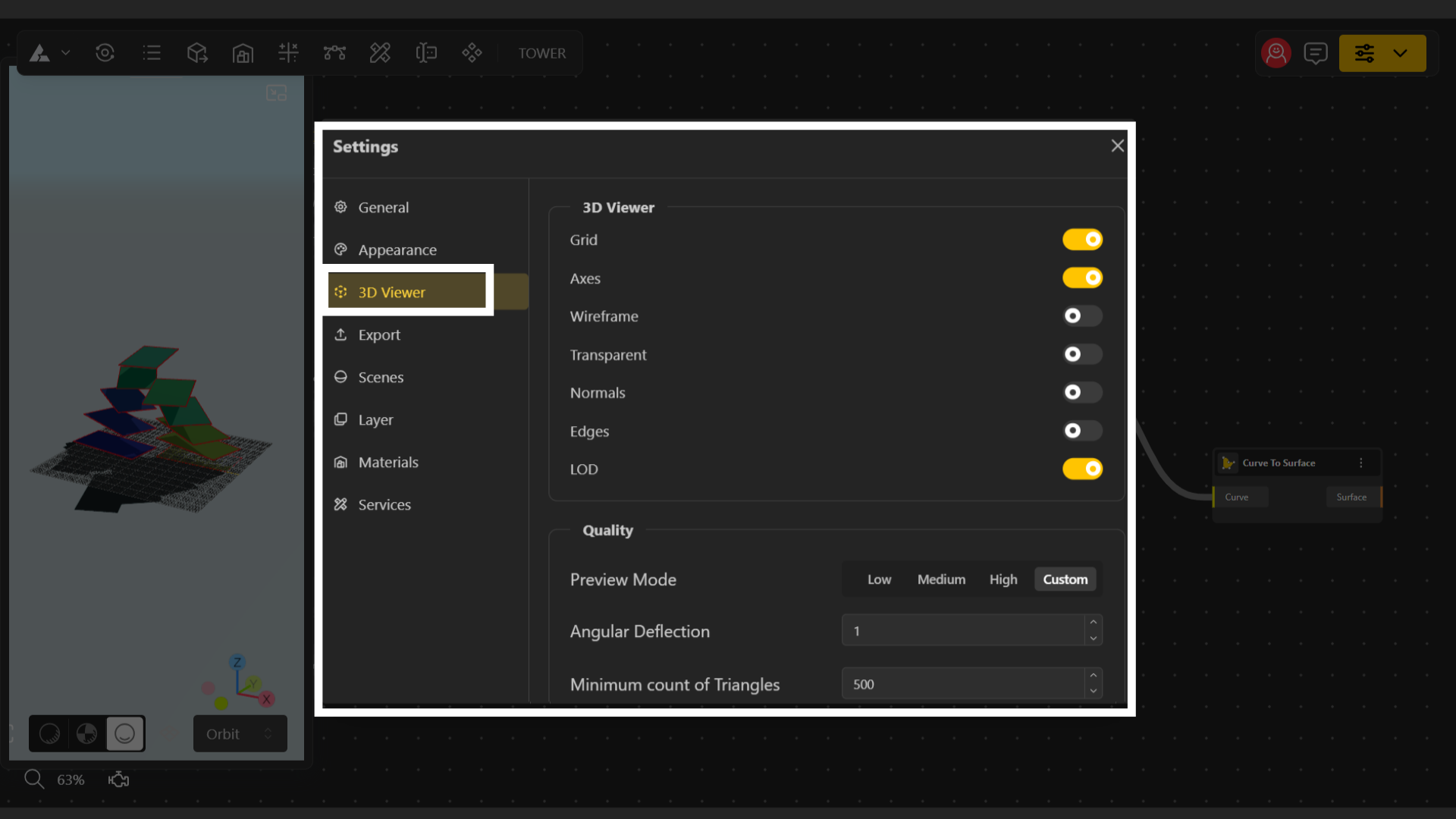
Task: Switch to the Appearance settings tab
Action: tap(397, 249)
